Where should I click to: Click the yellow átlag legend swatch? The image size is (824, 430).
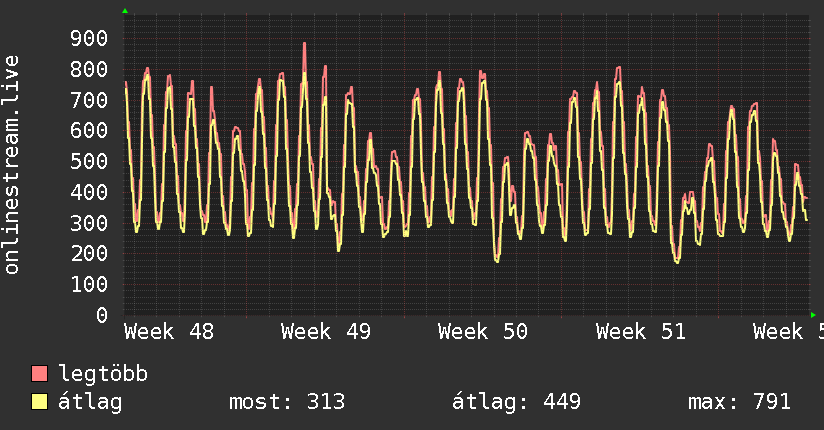39,402
